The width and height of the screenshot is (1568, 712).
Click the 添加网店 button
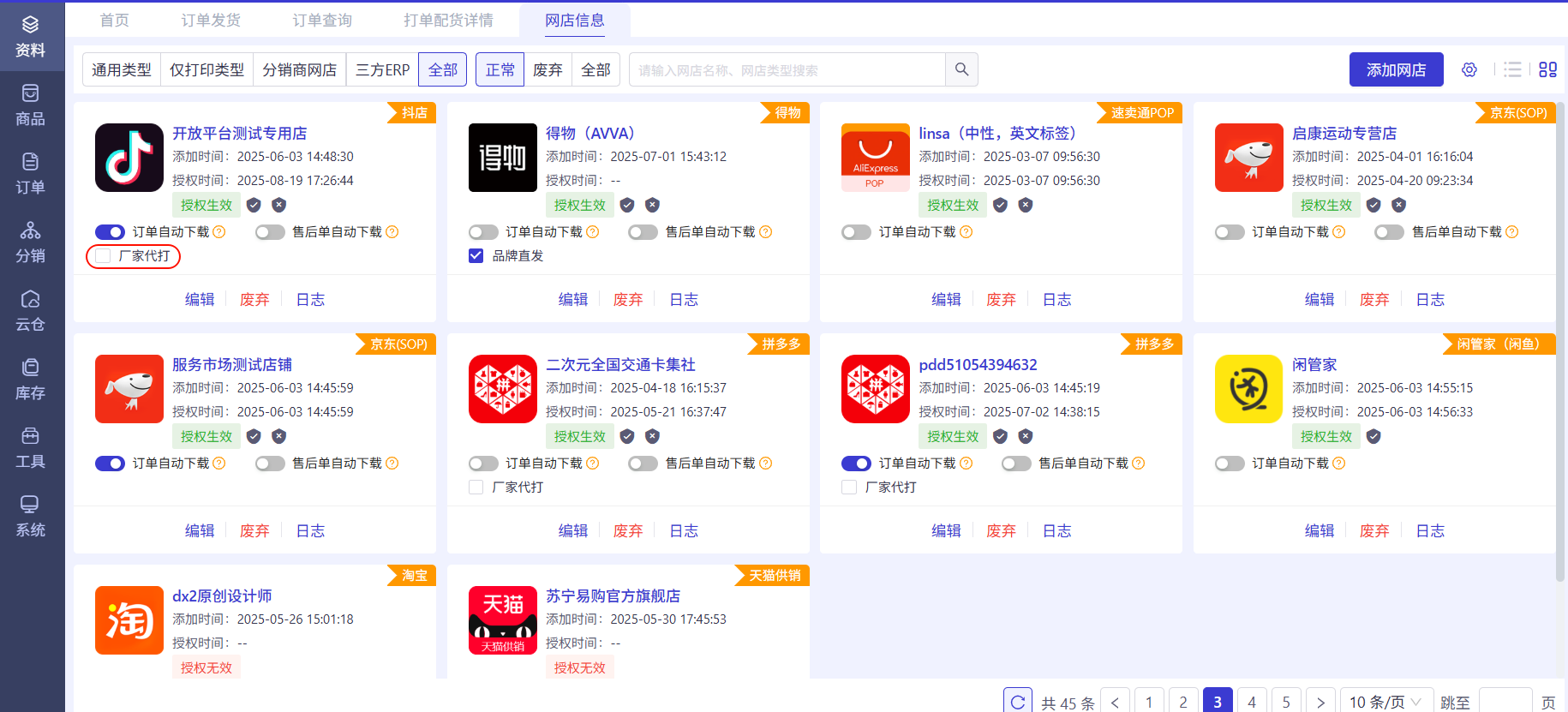(1397, 69)
